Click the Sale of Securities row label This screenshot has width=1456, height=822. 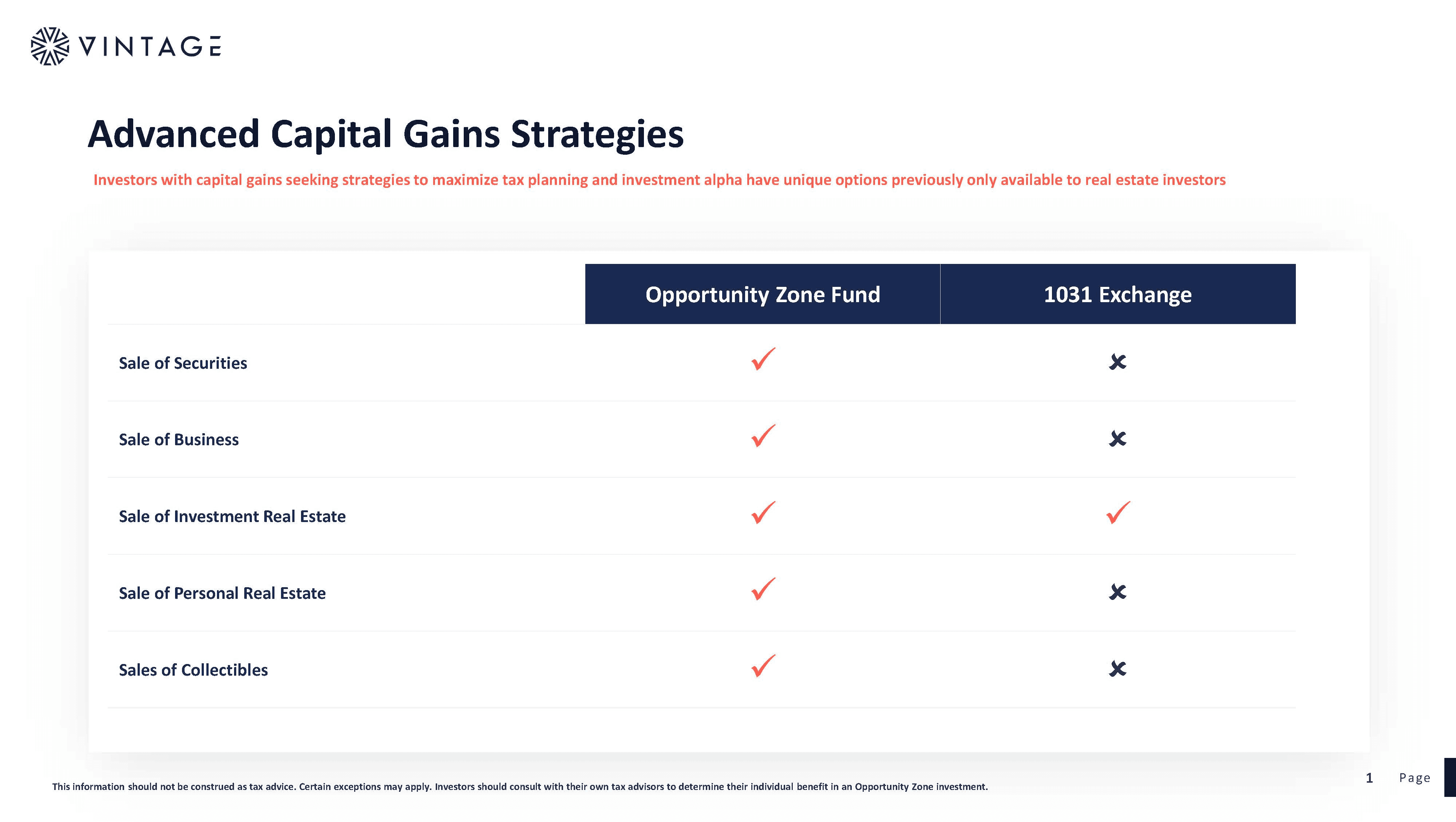pos(183,363)
